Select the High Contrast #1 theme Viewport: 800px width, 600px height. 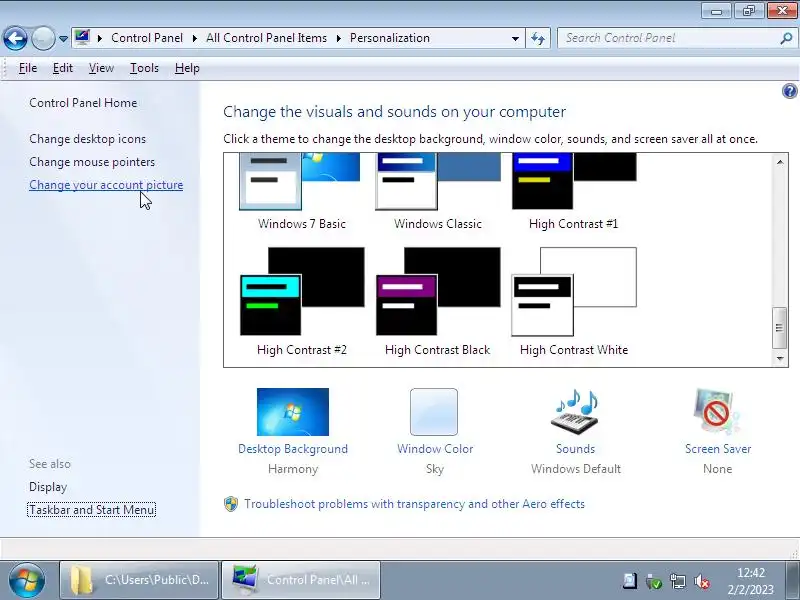[x=573, y=191]
